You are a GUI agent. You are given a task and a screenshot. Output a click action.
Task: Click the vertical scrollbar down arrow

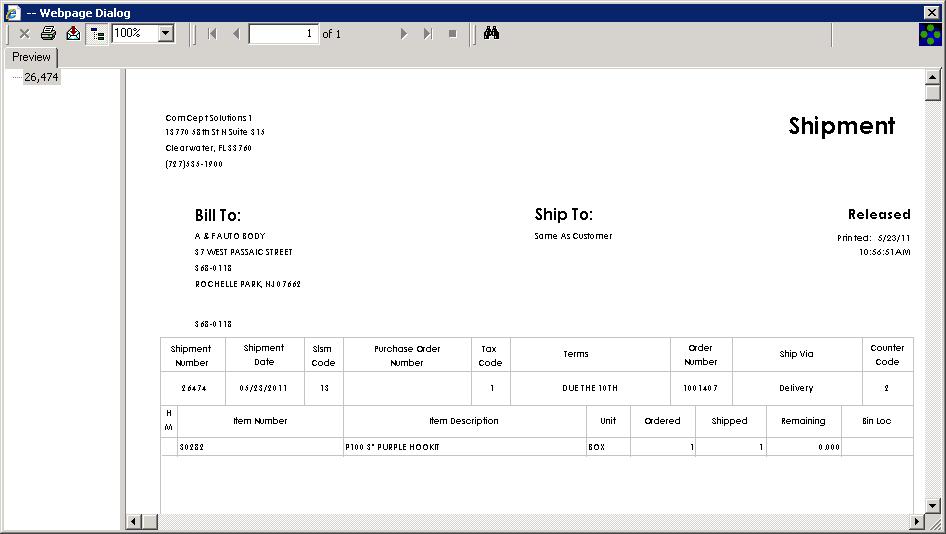[x=933, y=505]
